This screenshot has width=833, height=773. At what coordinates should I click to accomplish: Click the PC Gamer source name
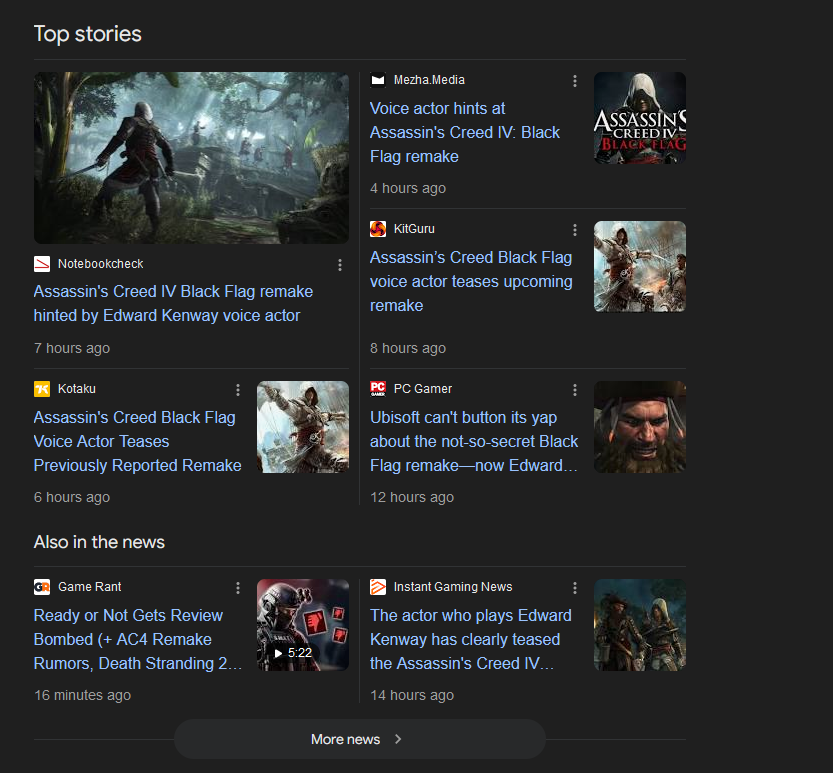coord(423,389)
